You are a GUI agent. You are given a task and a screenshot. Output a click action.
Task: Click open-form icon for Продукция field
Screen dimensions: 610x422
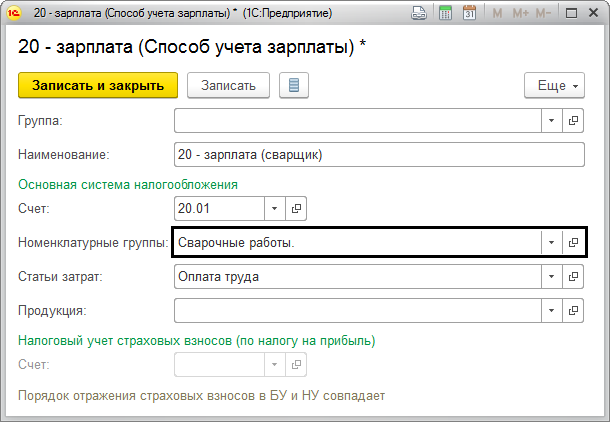(574, 310)
